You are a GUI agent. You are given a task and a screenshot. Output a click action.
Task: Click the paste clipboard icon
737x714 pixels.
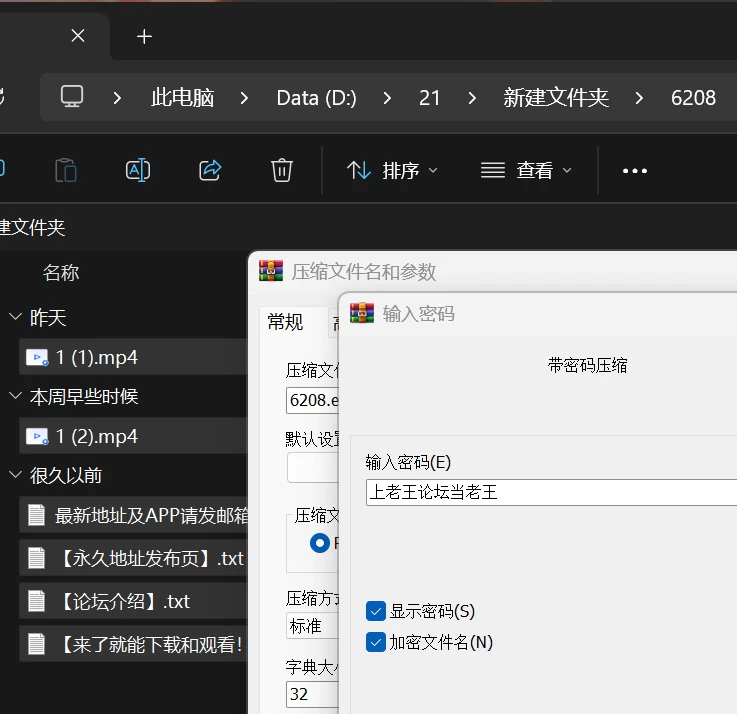pos(66,170)
